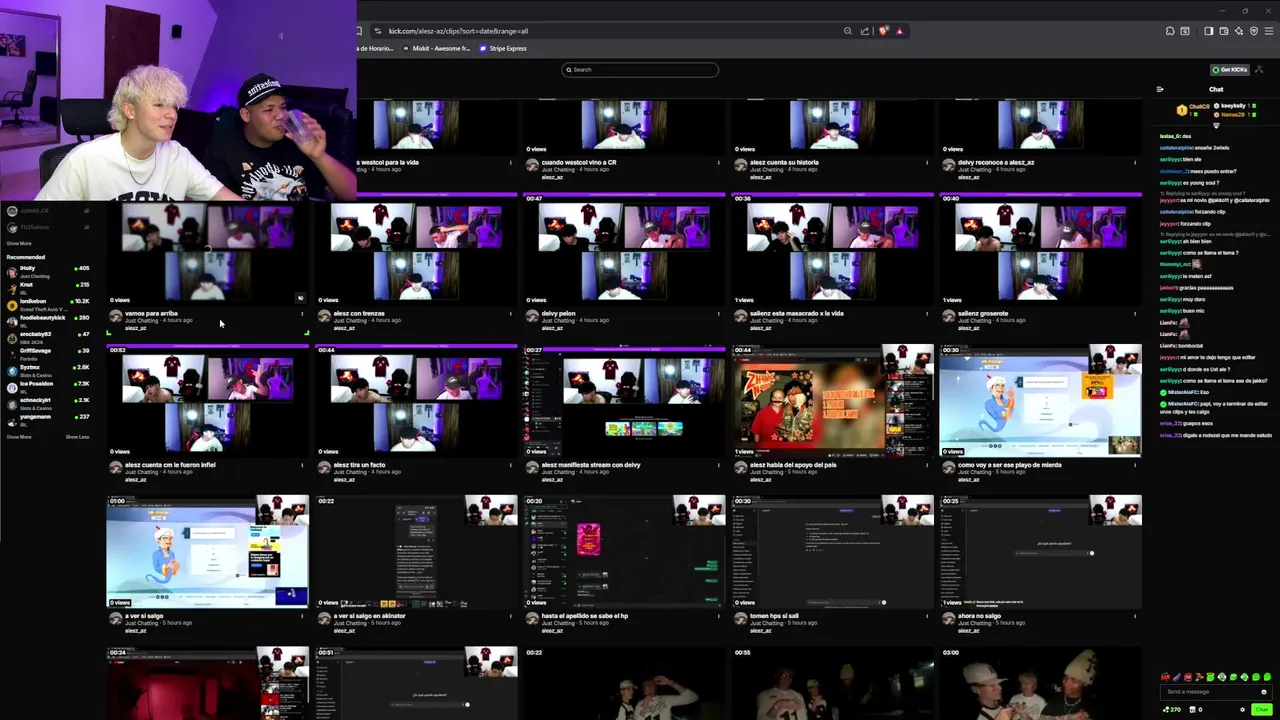This screenshot has width=1280, height=720.
Task: Click the Get KICKs button
Action: 1230,70
